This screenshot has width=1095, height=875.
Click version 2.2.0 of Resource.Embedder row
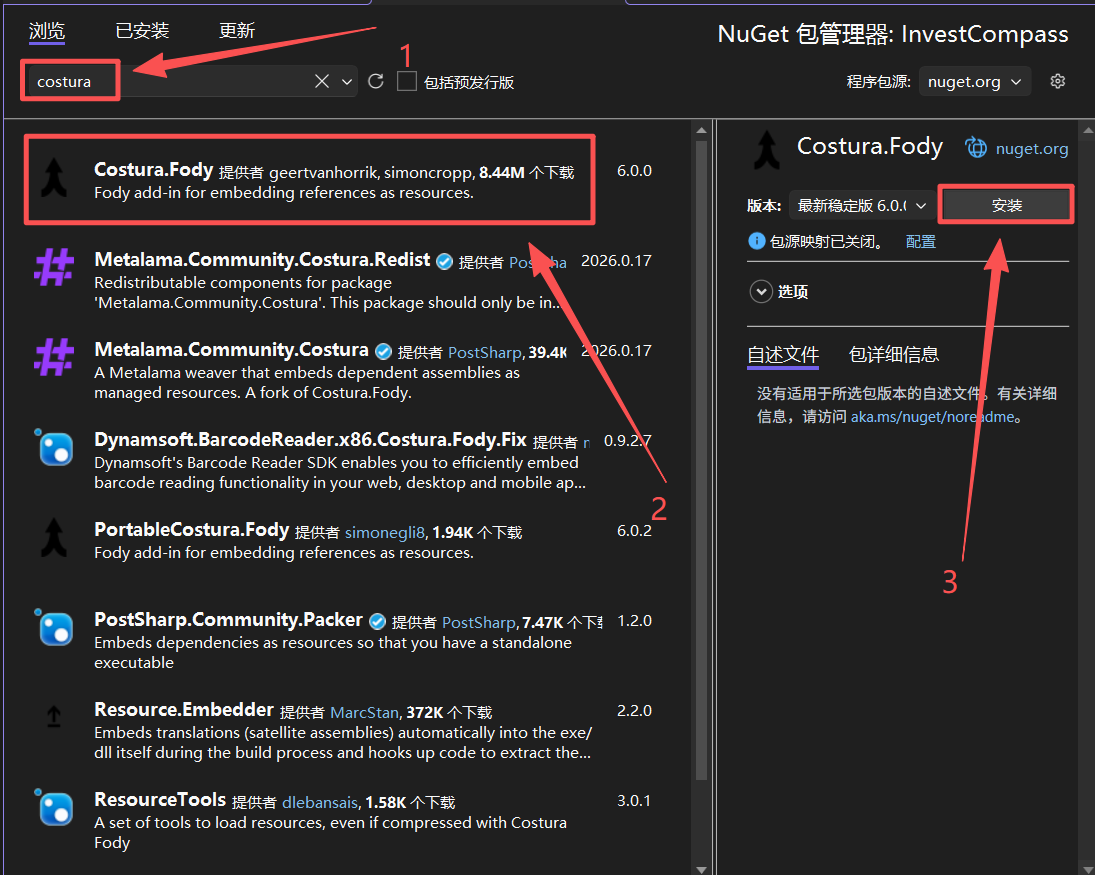634,711
